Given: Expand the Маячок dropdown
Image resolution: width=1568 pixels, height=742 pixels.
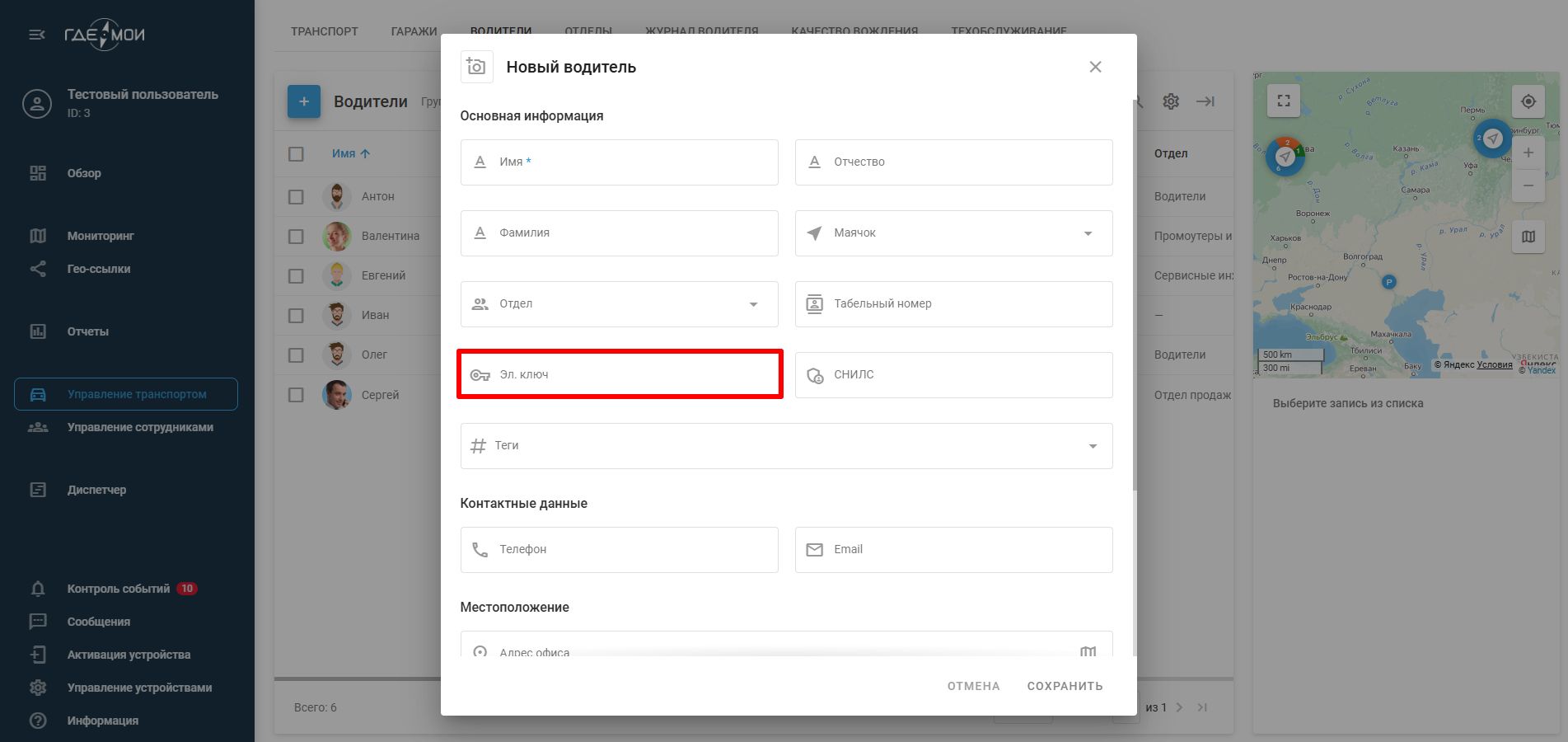Looking at the screenshot, I should 1088,233.
